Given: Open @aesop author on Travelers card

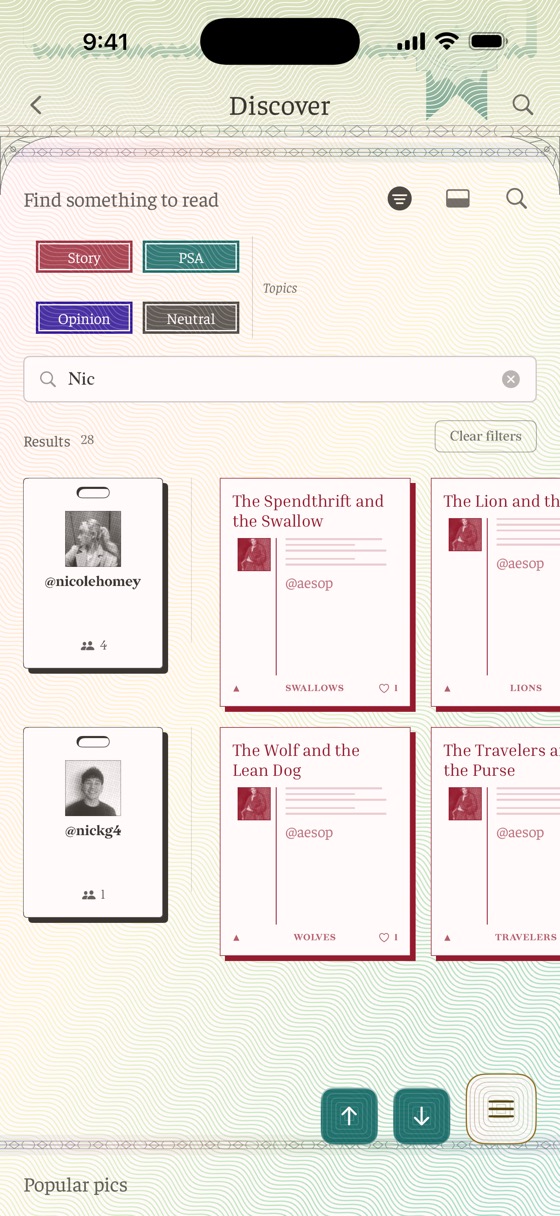Looking at the screenshot, I should coord(520,832).
